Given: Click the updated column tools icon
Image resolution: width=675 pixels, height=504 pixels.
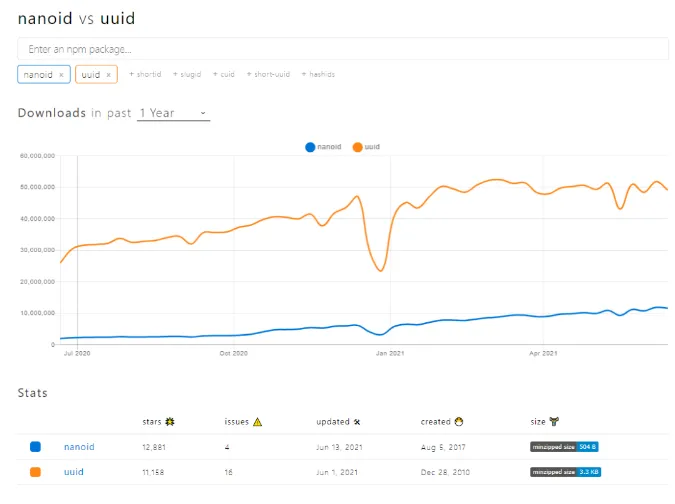Looking at the screenshot, I should [357, 422].
